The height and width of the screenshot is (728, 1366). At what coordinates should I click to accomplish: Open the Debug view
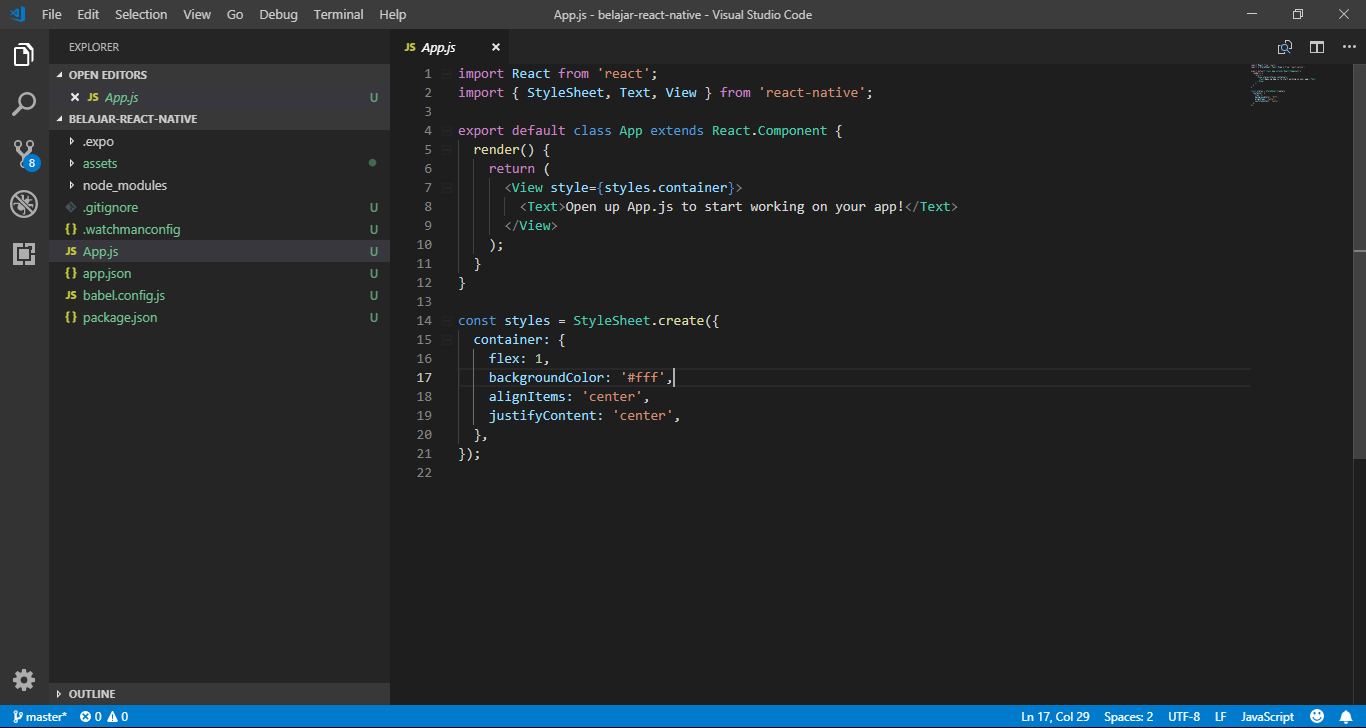coord(23,203)
